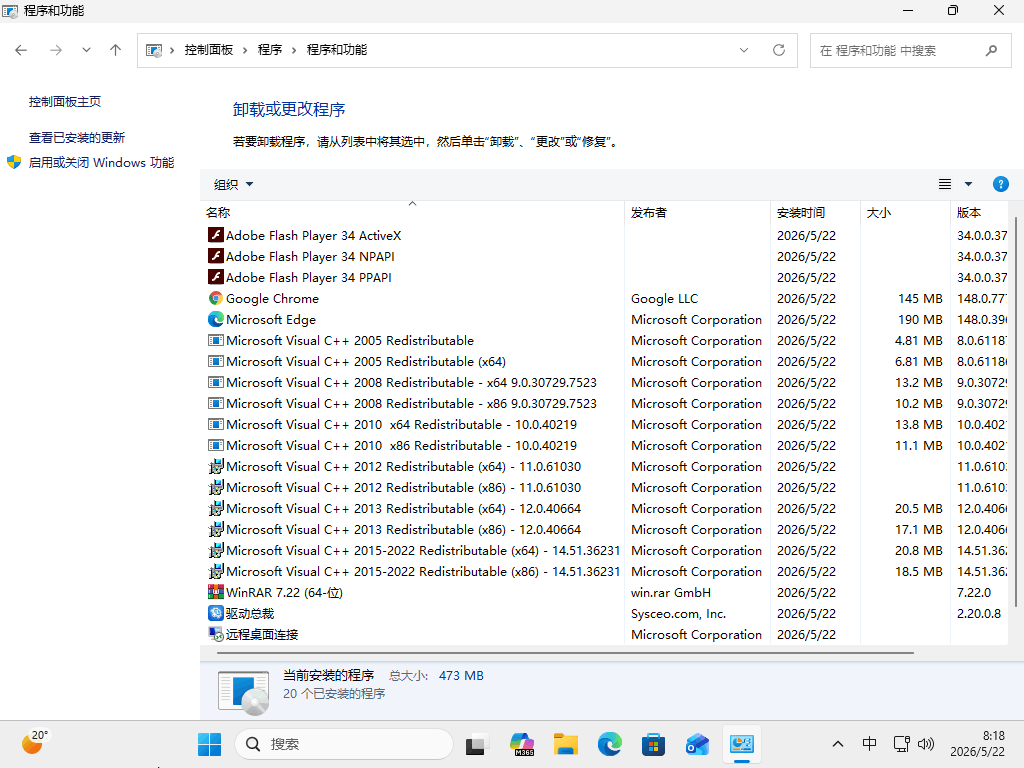This screenshot has width=1024, height=768.
Task: Click icon of Visual C++ 2005 Redistributable (x64)
Action: point(216,361)
